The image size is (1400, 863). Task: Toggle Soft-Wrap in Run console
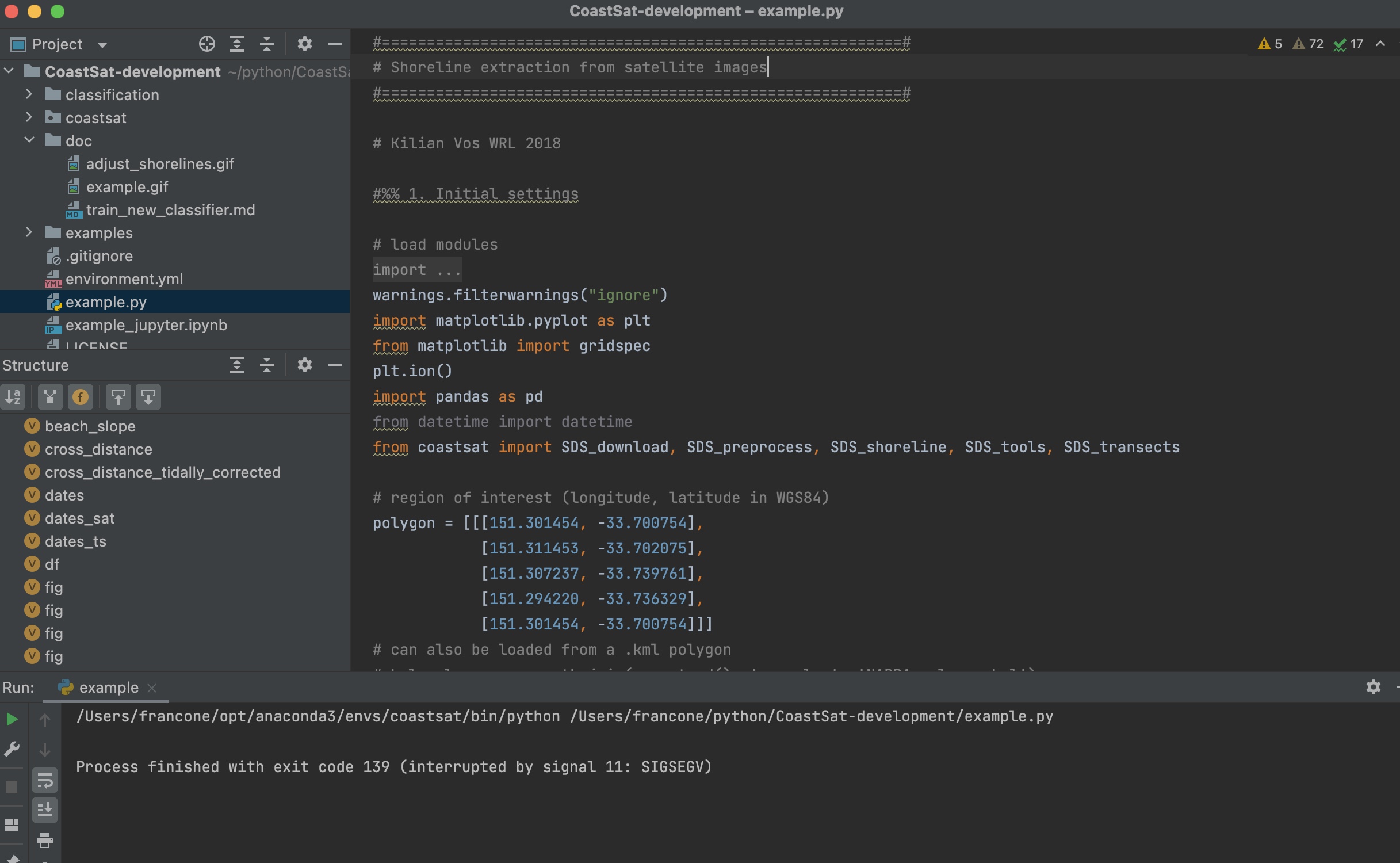pyautogui.click(x=44, y=781)
